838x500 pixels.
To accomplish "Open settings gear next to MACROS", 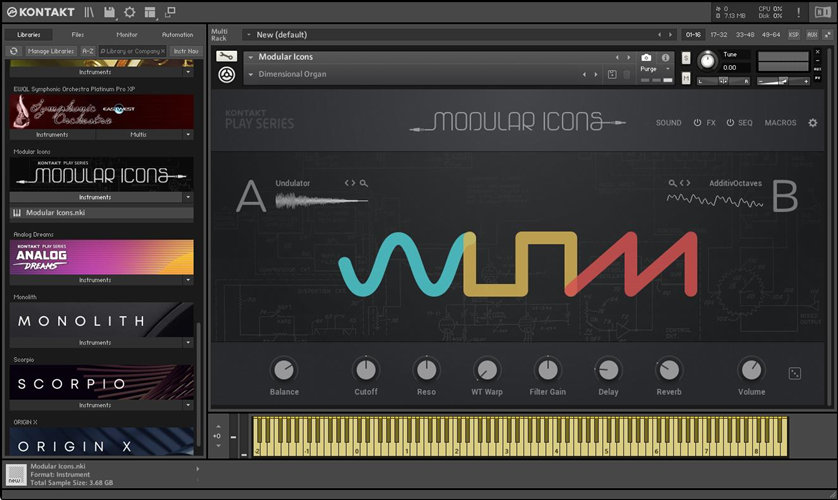I will point(813,123).
